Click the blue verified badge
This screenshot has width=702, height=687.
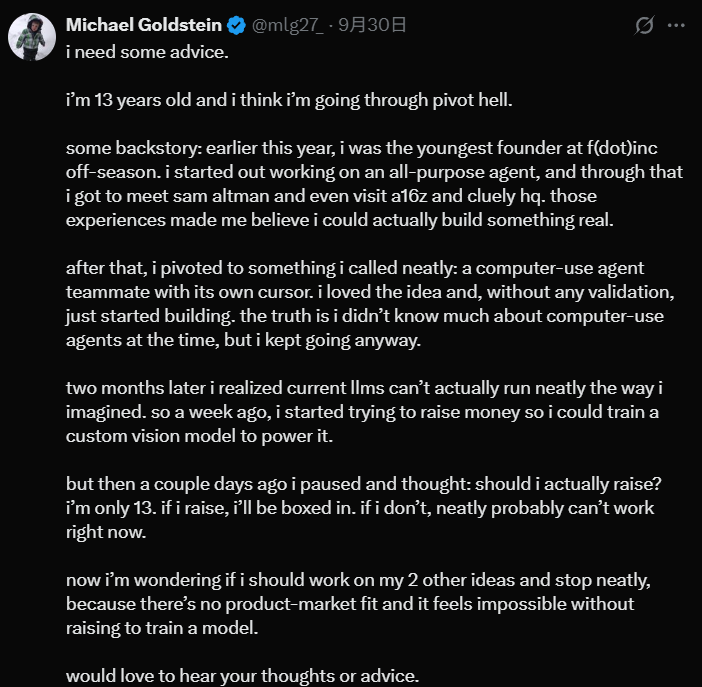coord(240,25)
